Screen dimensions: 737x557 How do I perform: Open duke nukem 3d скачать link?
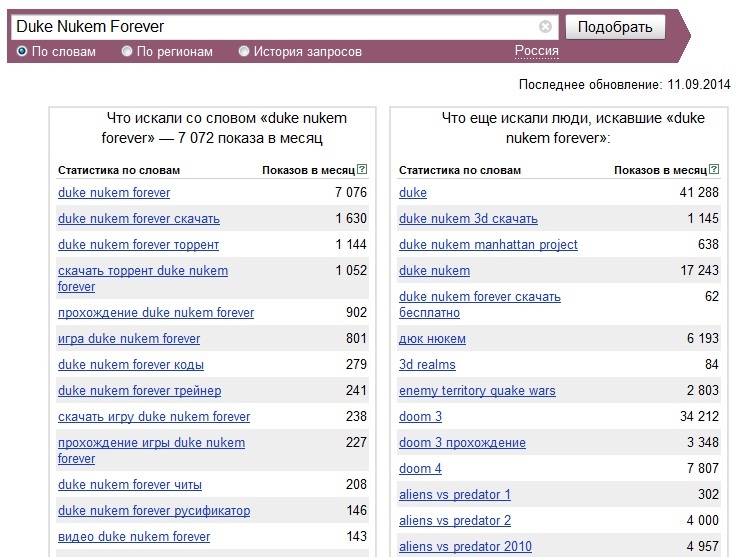468,219
